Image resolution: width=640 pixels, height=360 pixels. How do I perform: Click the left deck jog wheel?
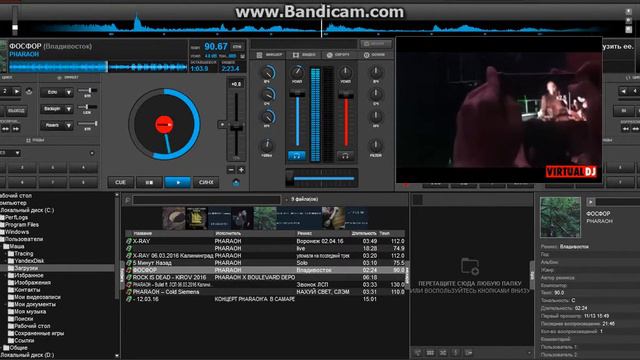tap(164, 124)
